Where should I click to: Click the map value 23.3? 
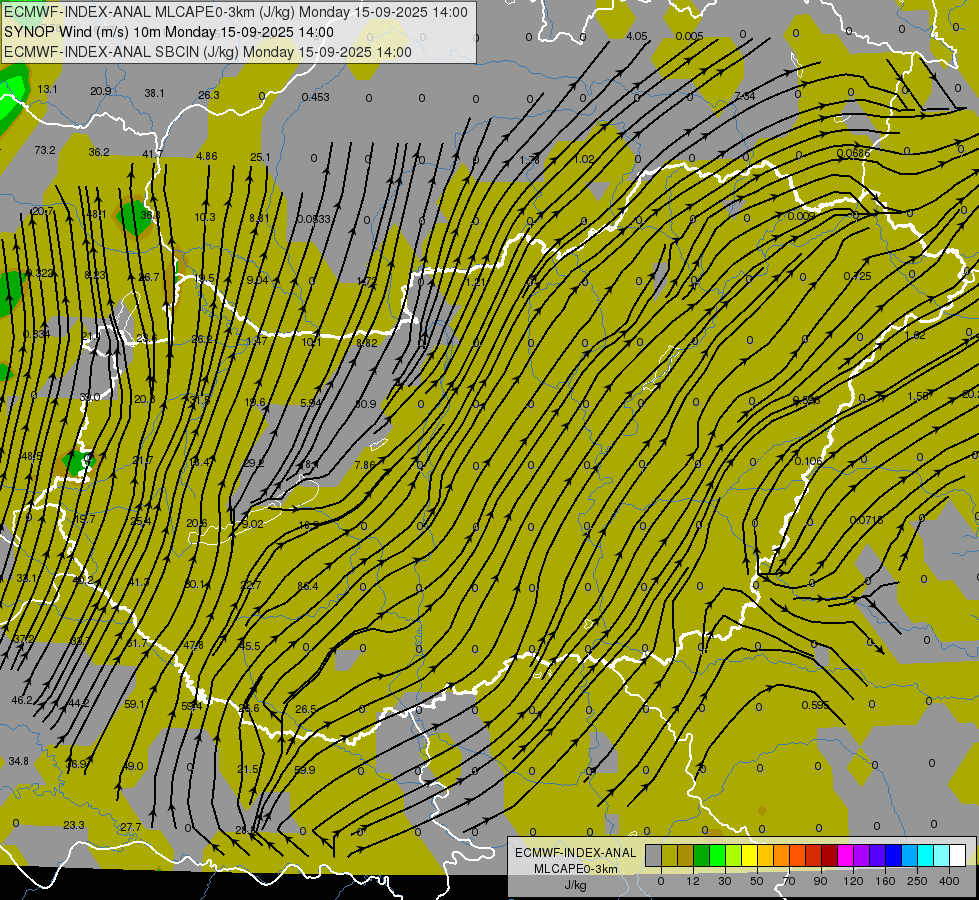pyautogui.click(x=74, y=825)
